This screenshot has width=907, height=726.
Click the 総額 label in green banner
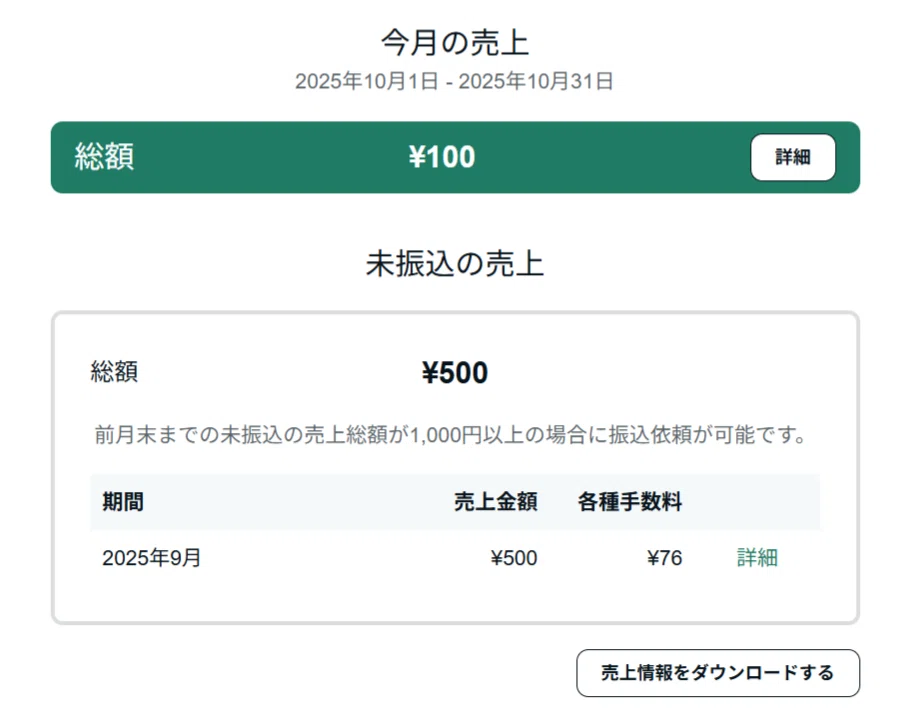pos(104,157)
